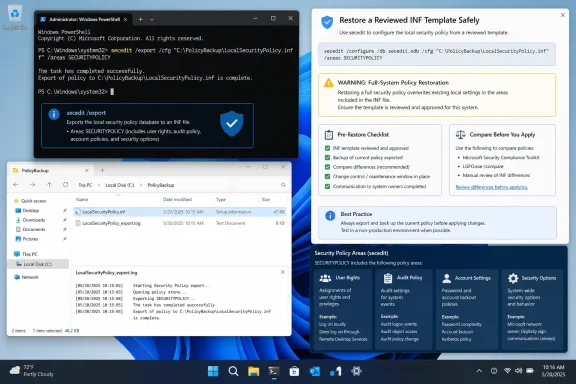576x384 pixels.
Task: Select Network in navigation pane
Action: click(26, 277)
